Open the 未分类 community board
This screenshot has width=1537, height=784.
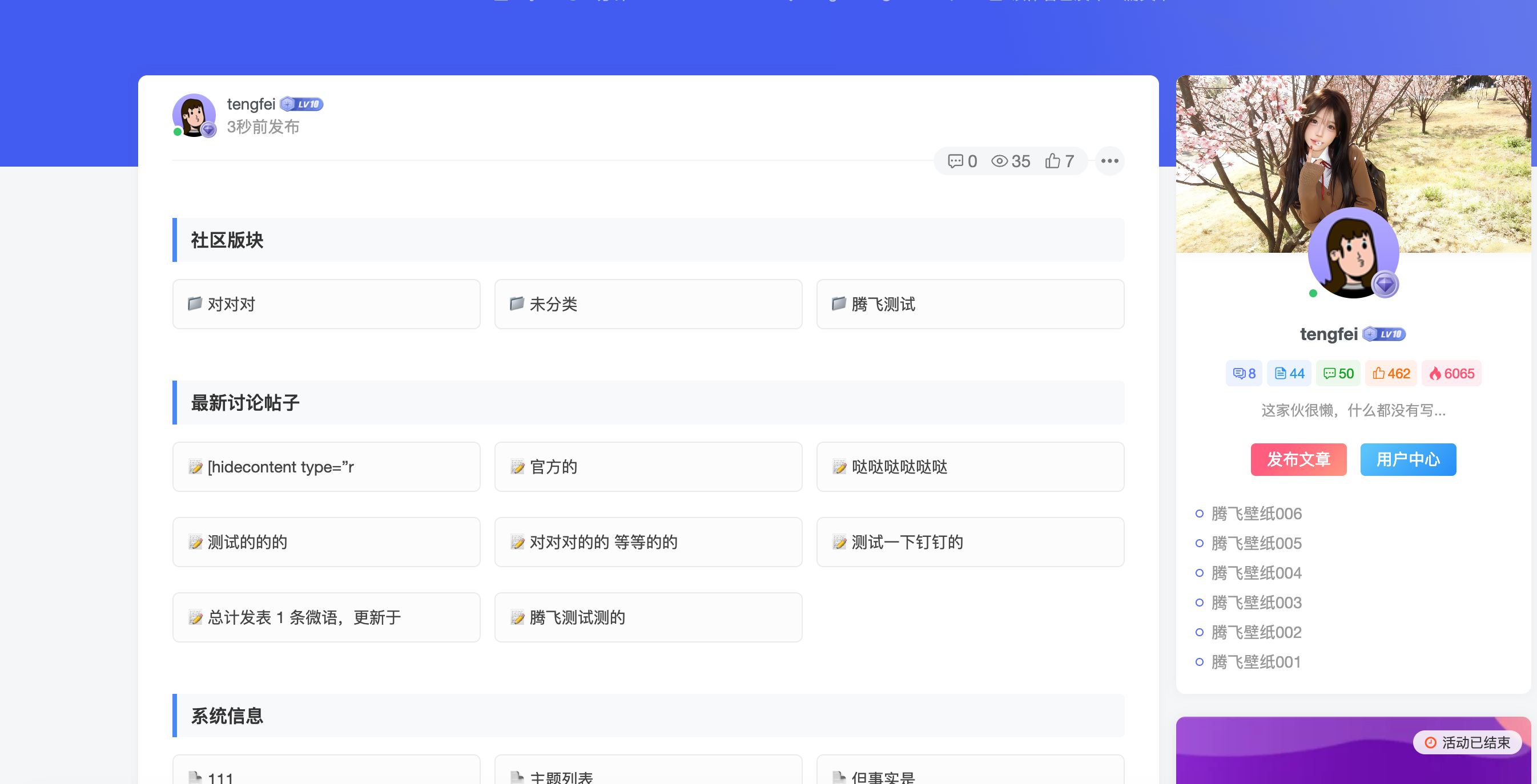coord(648,304)
